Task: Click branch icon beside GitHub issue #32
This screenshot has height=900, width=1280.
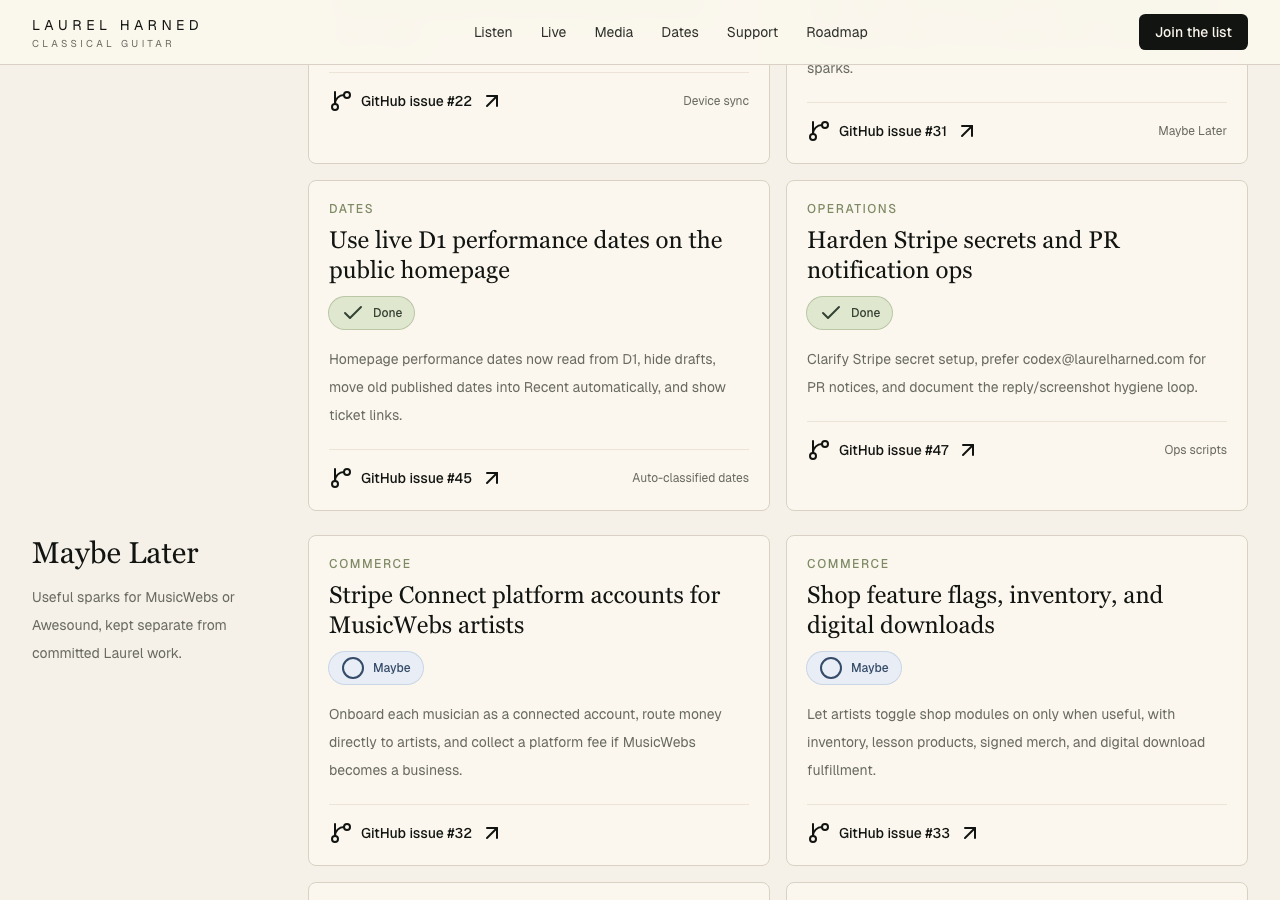Action: pyautogui.click(x=340, y=833)
